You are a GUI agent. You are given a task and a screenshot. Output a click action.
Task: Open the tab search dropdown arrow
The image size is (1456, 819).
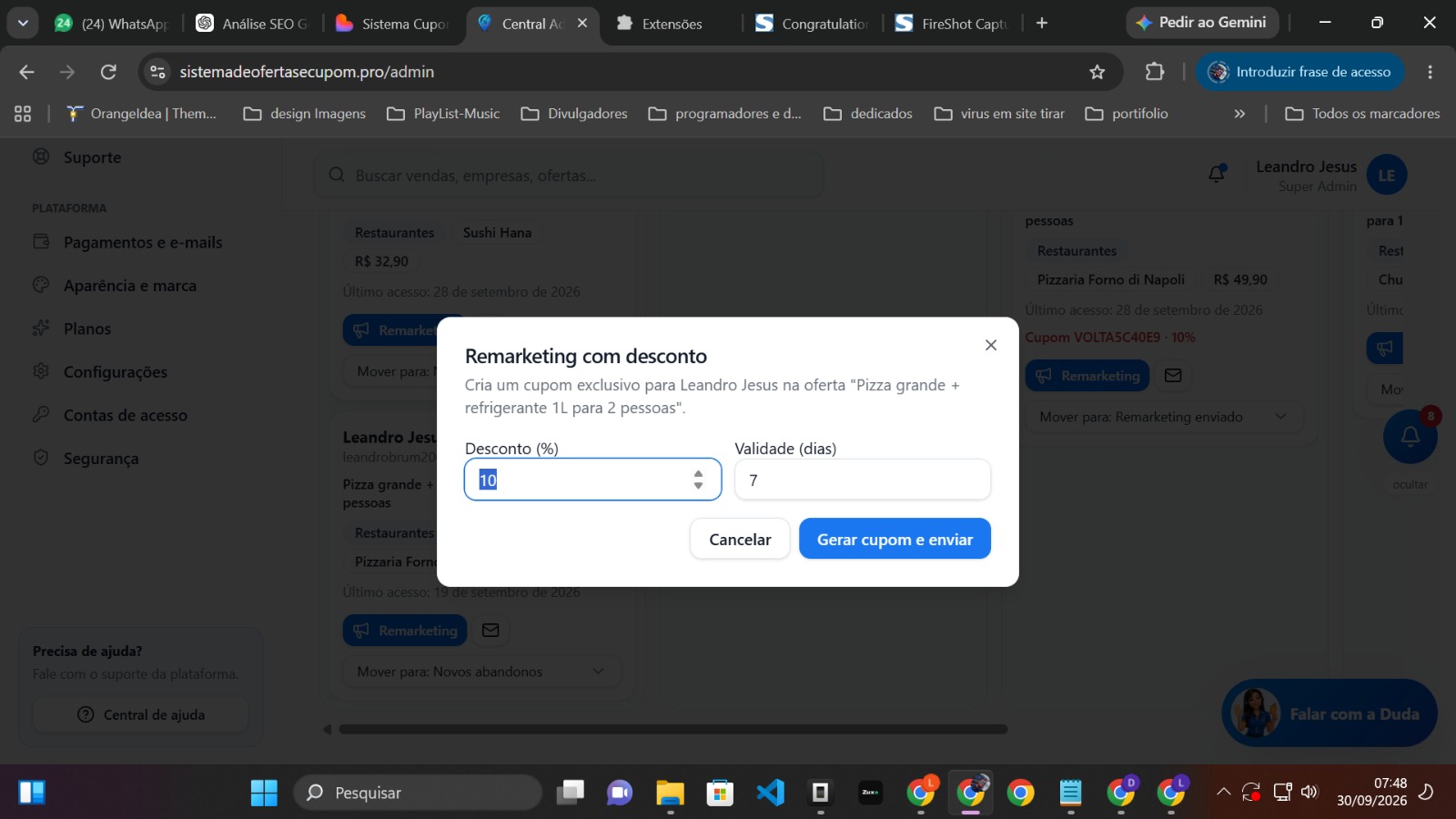coord(23,23)
